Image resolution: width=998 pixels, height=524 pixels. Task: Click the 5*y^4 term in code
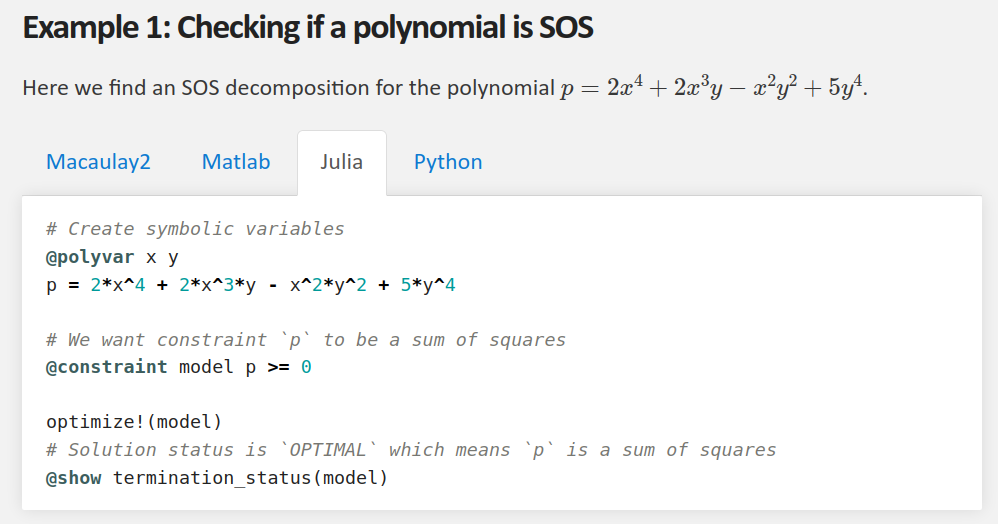tap(428, 285)
